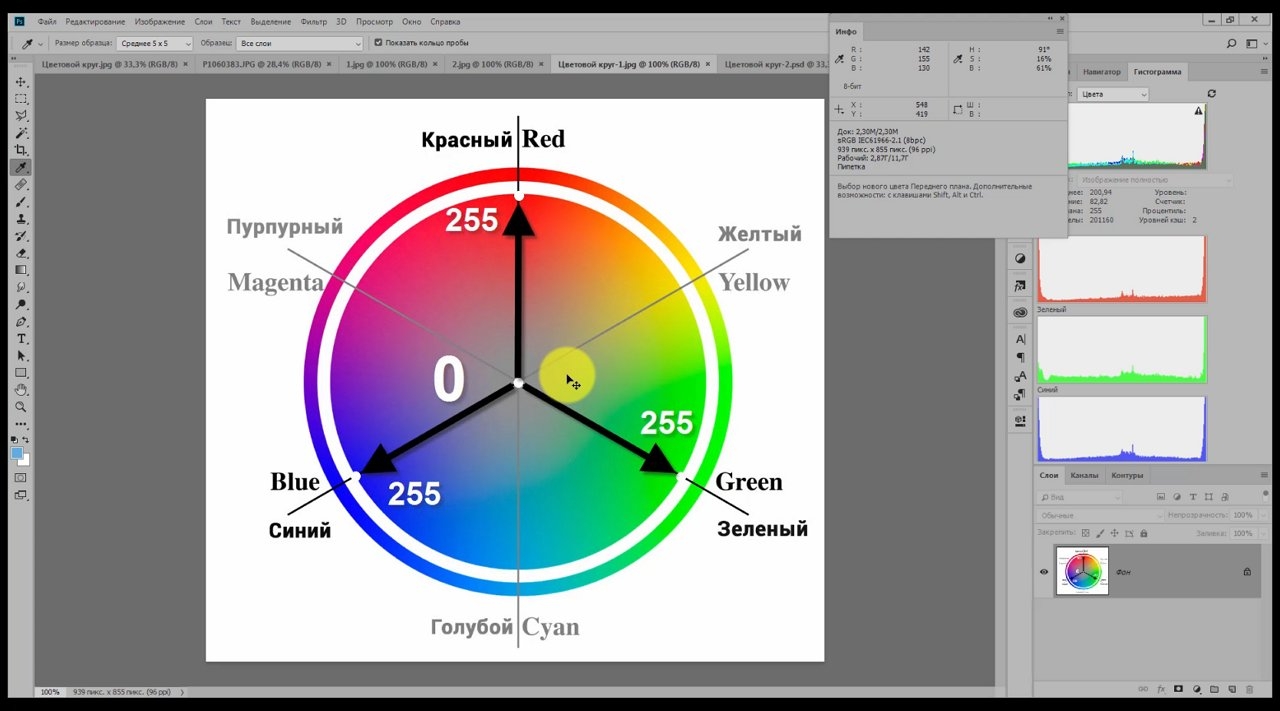The image size is (1280, 711).
Task: Select the Rectangular Marquee tool
Action: tap(21, 99)
